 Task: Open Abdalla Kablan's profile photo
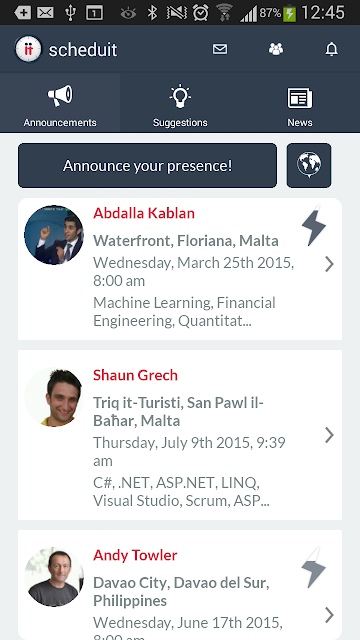point(54,235)
